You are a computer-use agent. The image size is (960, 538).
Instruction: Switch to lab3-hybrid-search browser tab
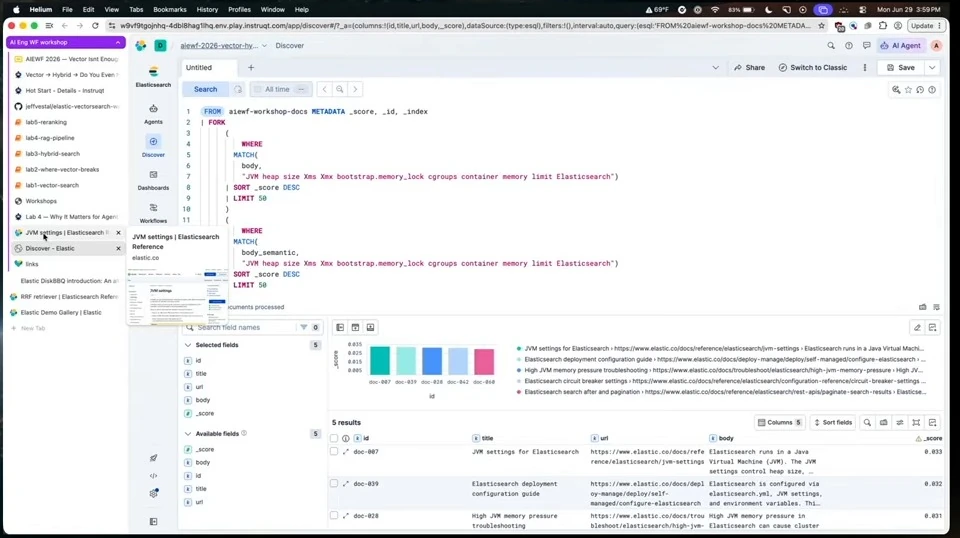tap(66, 154)
